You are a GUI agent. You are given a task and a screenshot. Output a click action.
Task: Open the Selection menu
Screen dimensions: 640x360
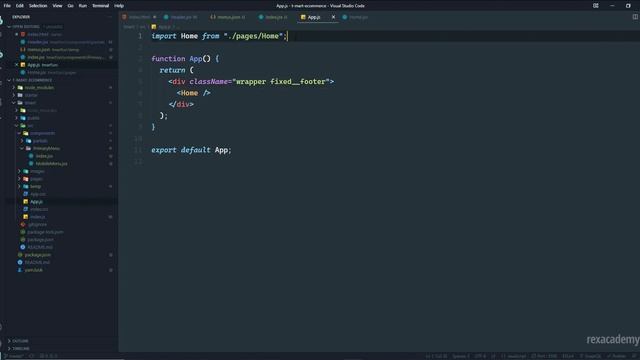coord(38,6)
